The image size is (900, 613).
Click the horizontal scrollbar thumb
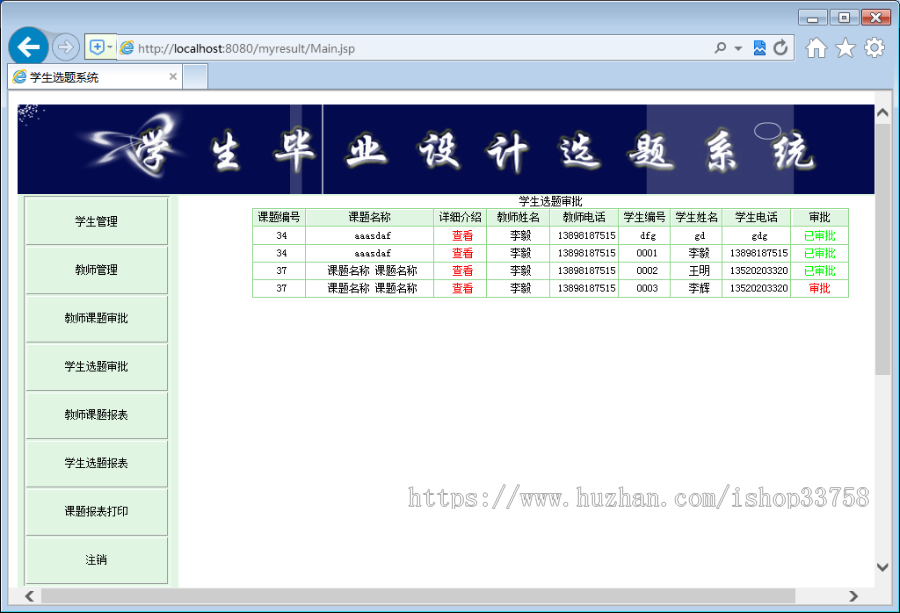(x=418, y=596)
